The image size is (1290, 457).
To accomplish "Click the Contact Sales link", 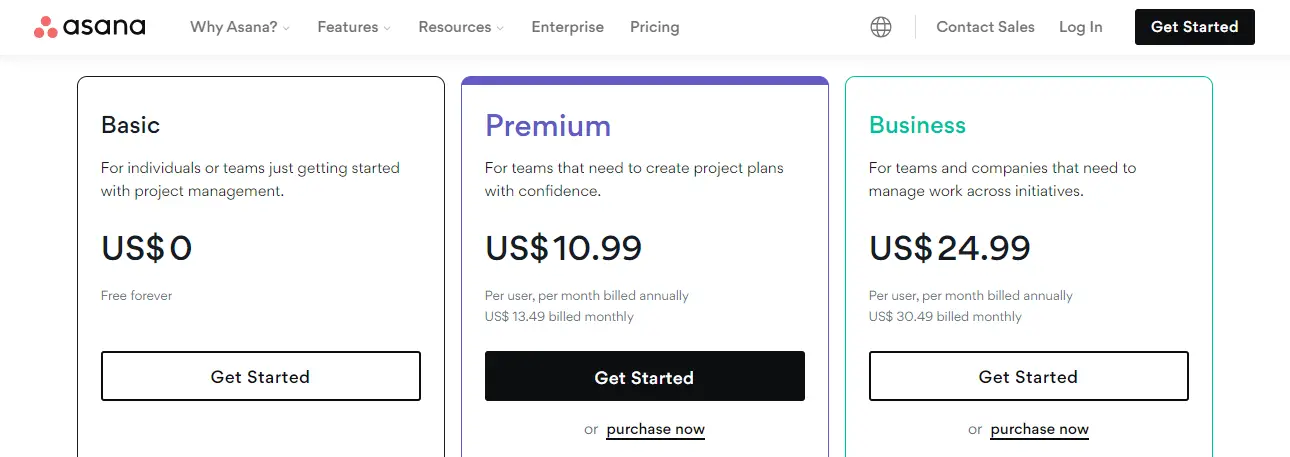I will pos(985,27).
